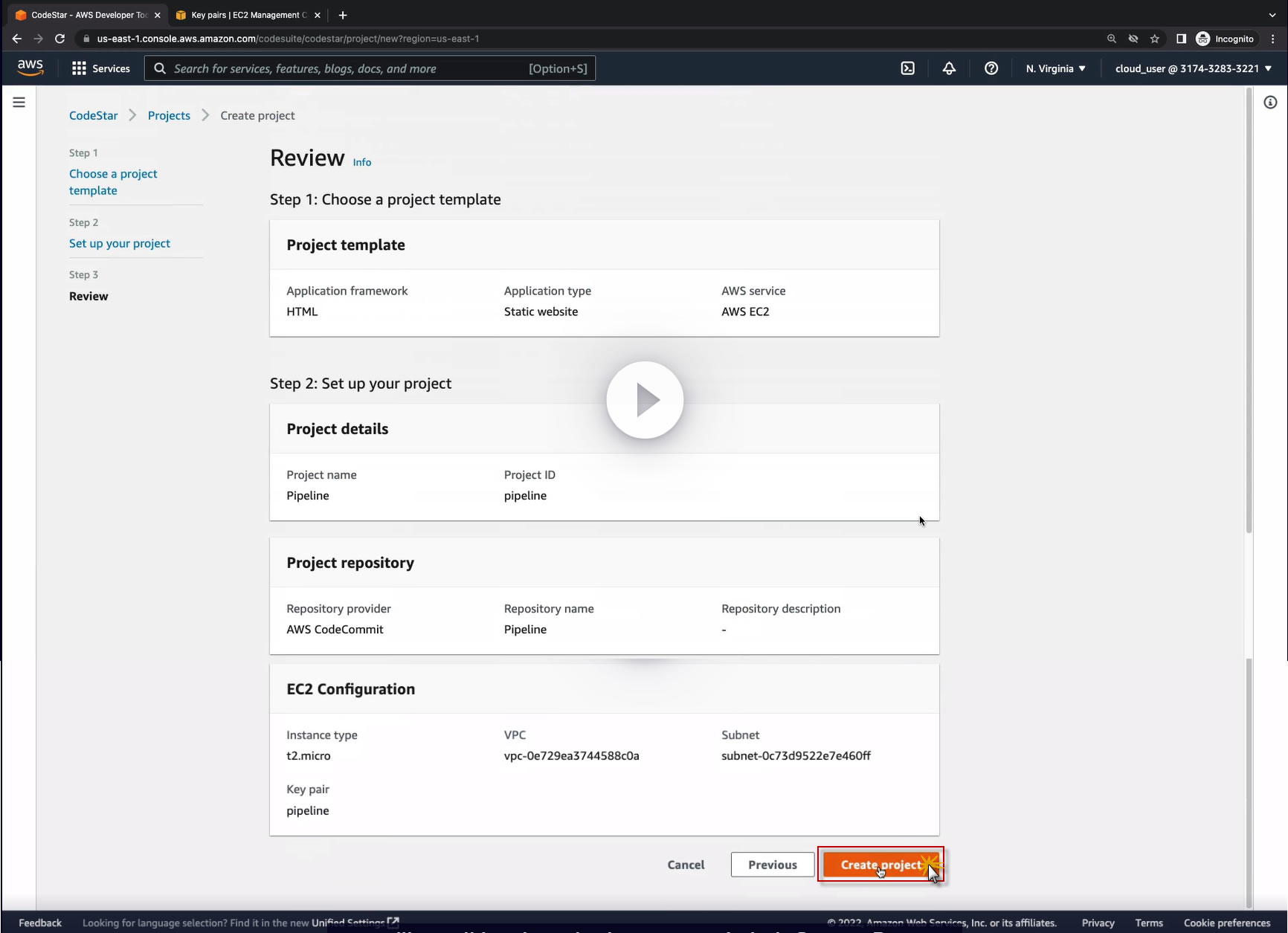This screenshot has width=1288, height=933.
Task: Click the third-party cookie blocked eye icon
Action: pyautogui.click(x=1133, y=39)
